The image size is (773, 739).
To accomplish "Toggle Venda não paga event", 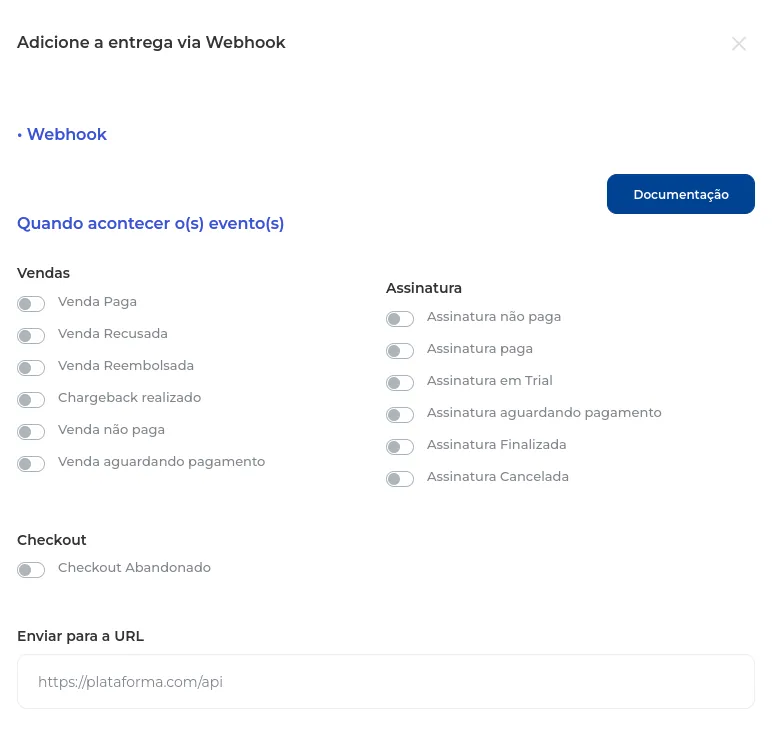I will click(x=31, y=432).
